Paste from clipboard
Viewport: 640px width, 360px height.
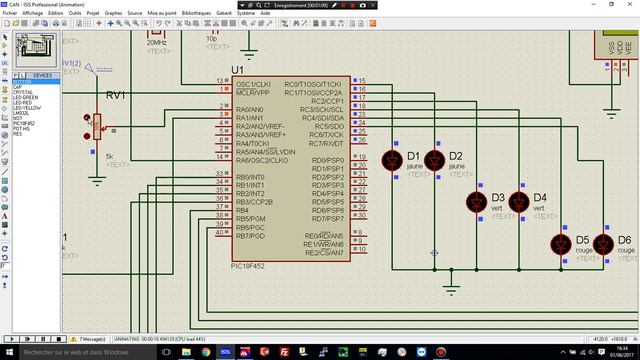196,24
